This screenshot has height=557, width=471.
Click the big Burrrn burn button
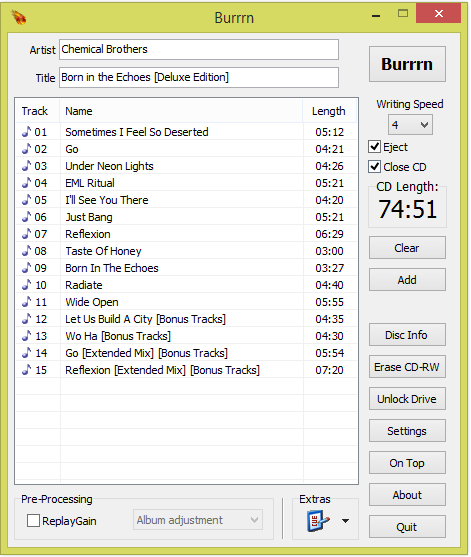pos(407,64)
